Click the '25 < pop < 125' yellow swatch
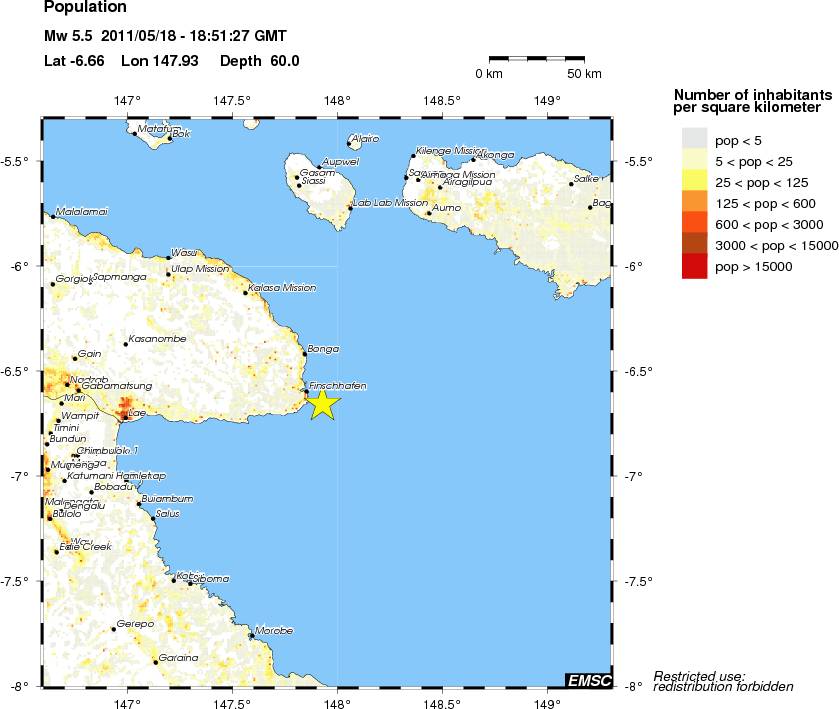Image resolution: width=839 pixels, height=709 pixels. [695, 181]
